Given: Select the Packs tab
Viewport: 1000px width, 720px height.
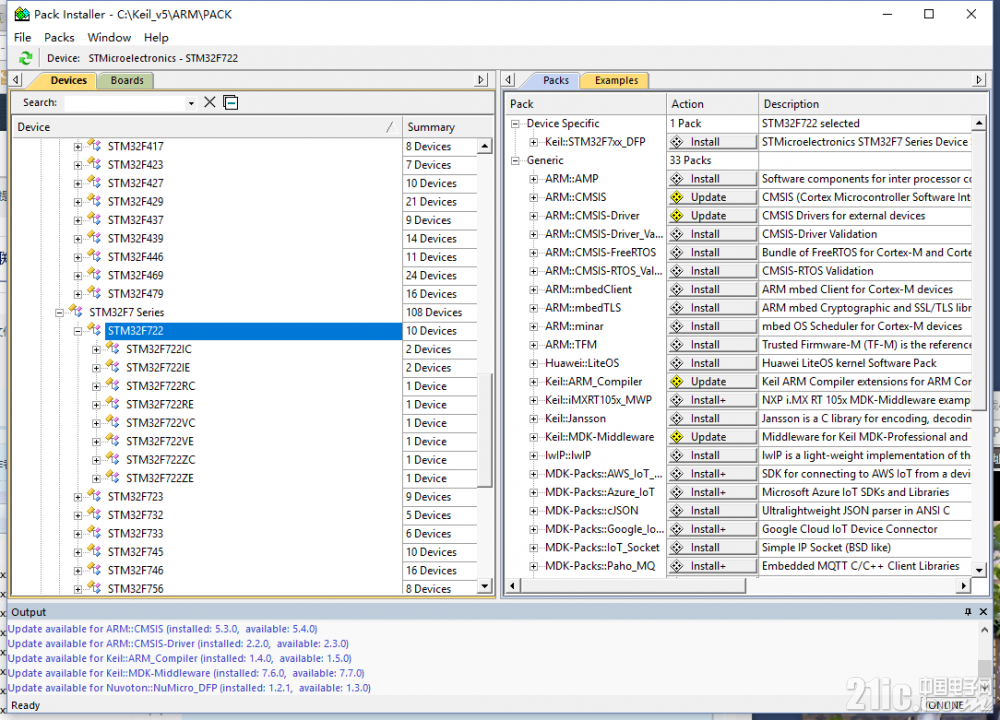Looking at the screenshot, I should tap(555, 80).
